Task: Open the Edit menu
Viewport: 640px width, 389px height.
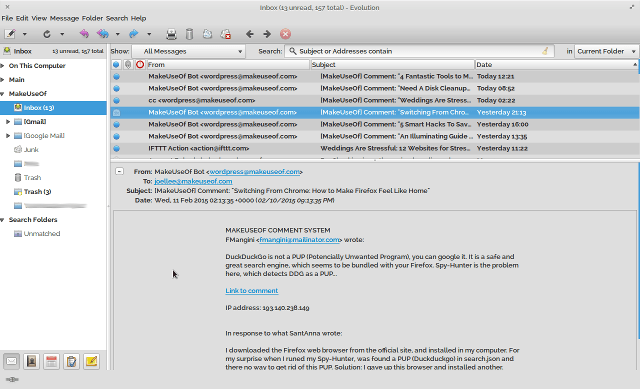Action: (22, 18)
